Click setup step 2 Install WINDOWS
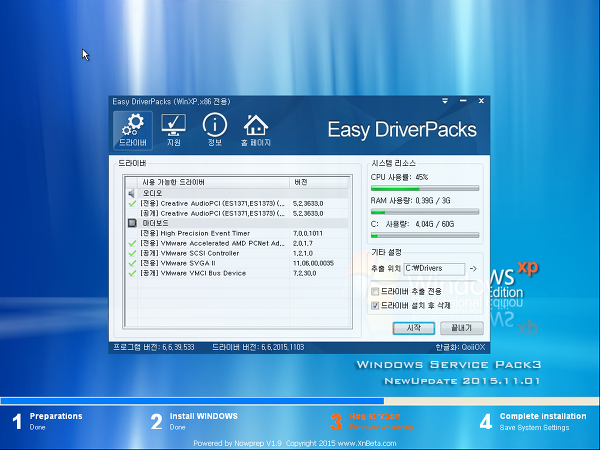The width and height of the screenshot is (600, 450). click(194, 421)
